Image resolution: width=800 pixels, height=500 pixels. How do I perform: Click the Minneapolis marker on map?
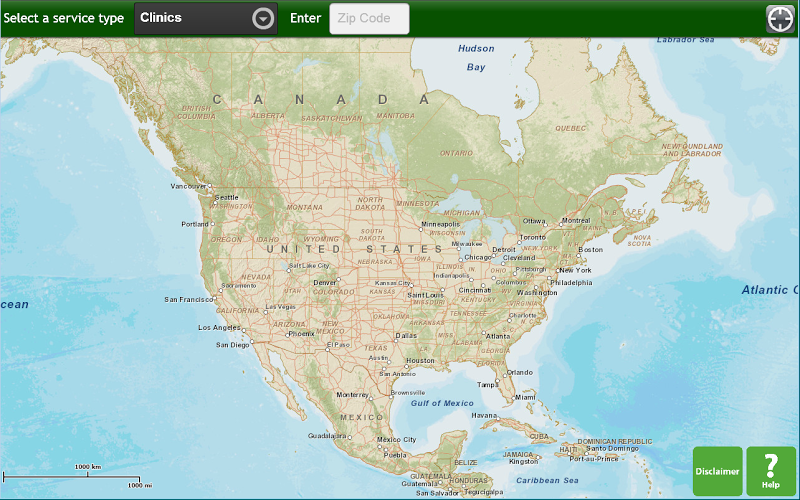point(422,230)
